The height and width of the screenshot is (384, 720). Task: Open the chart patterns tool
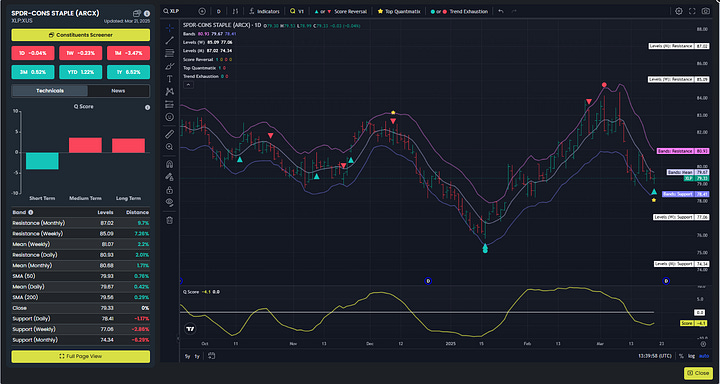[169, 91]
